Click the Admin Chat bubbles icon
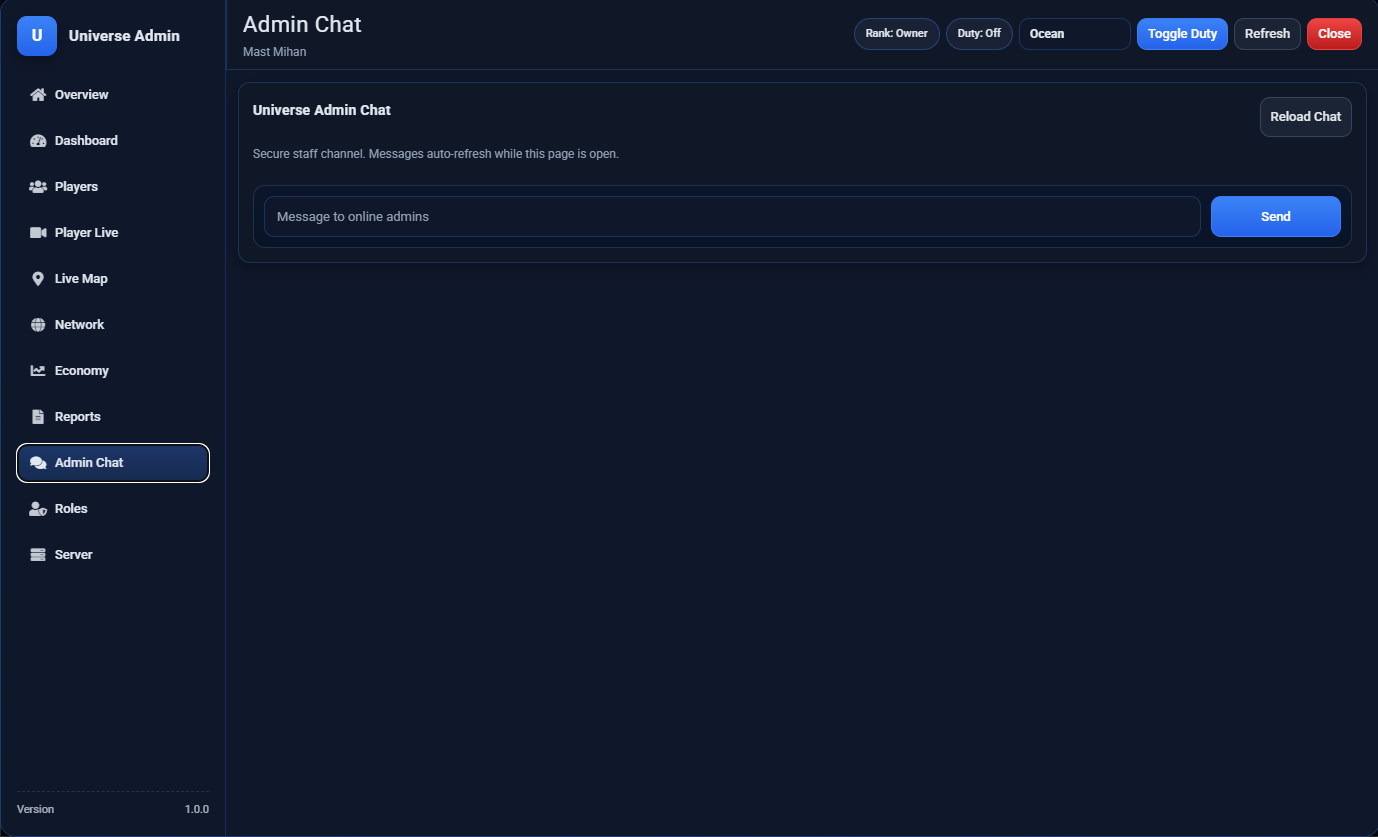Viewport: 1378px width, 837px height. click(x=38, y=463)
